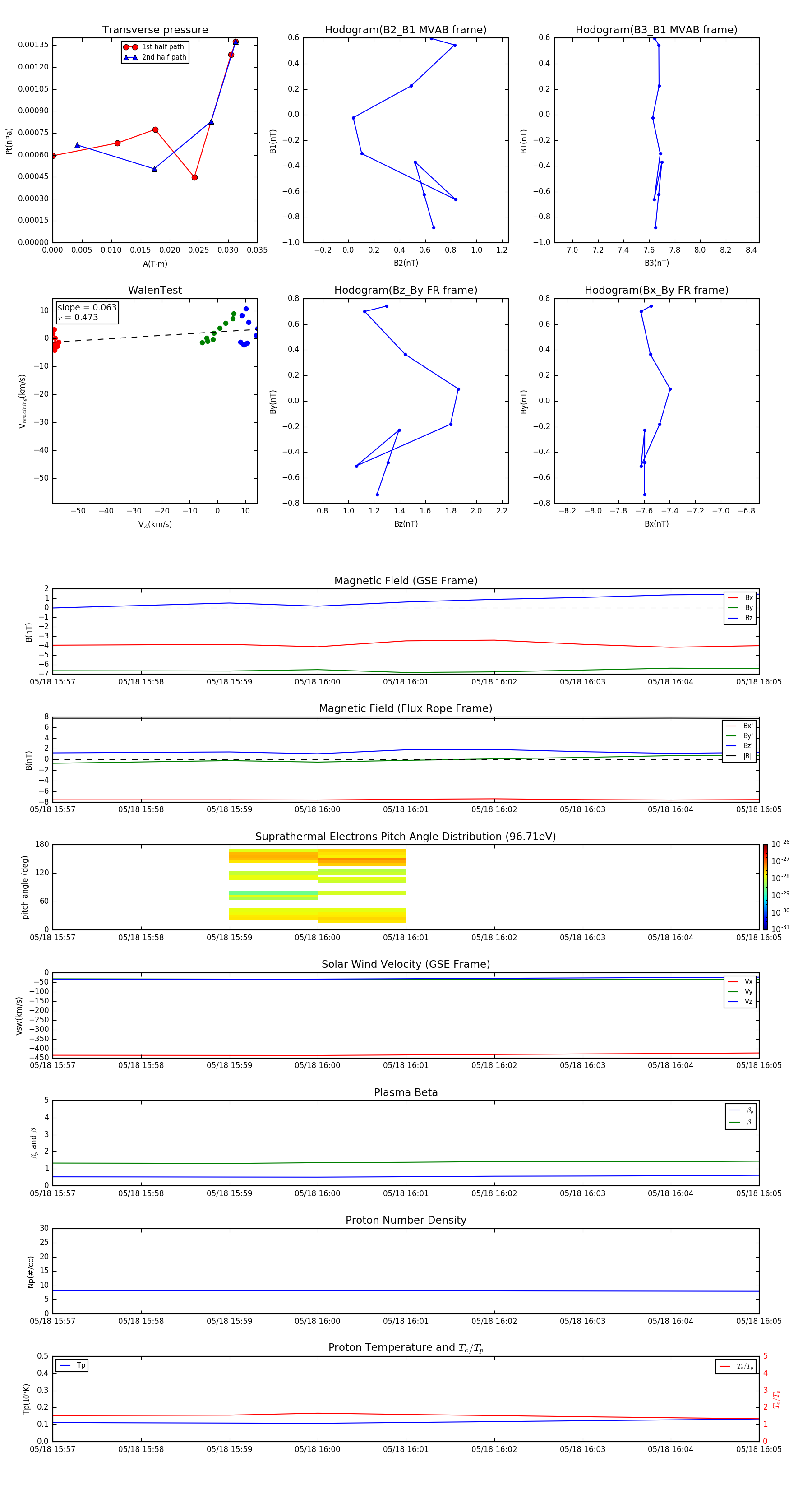Click '05/18 15:57' tick under GSE magnetic field
Viewport: 812px width, 1489px height.
click(x=53, y=682)
